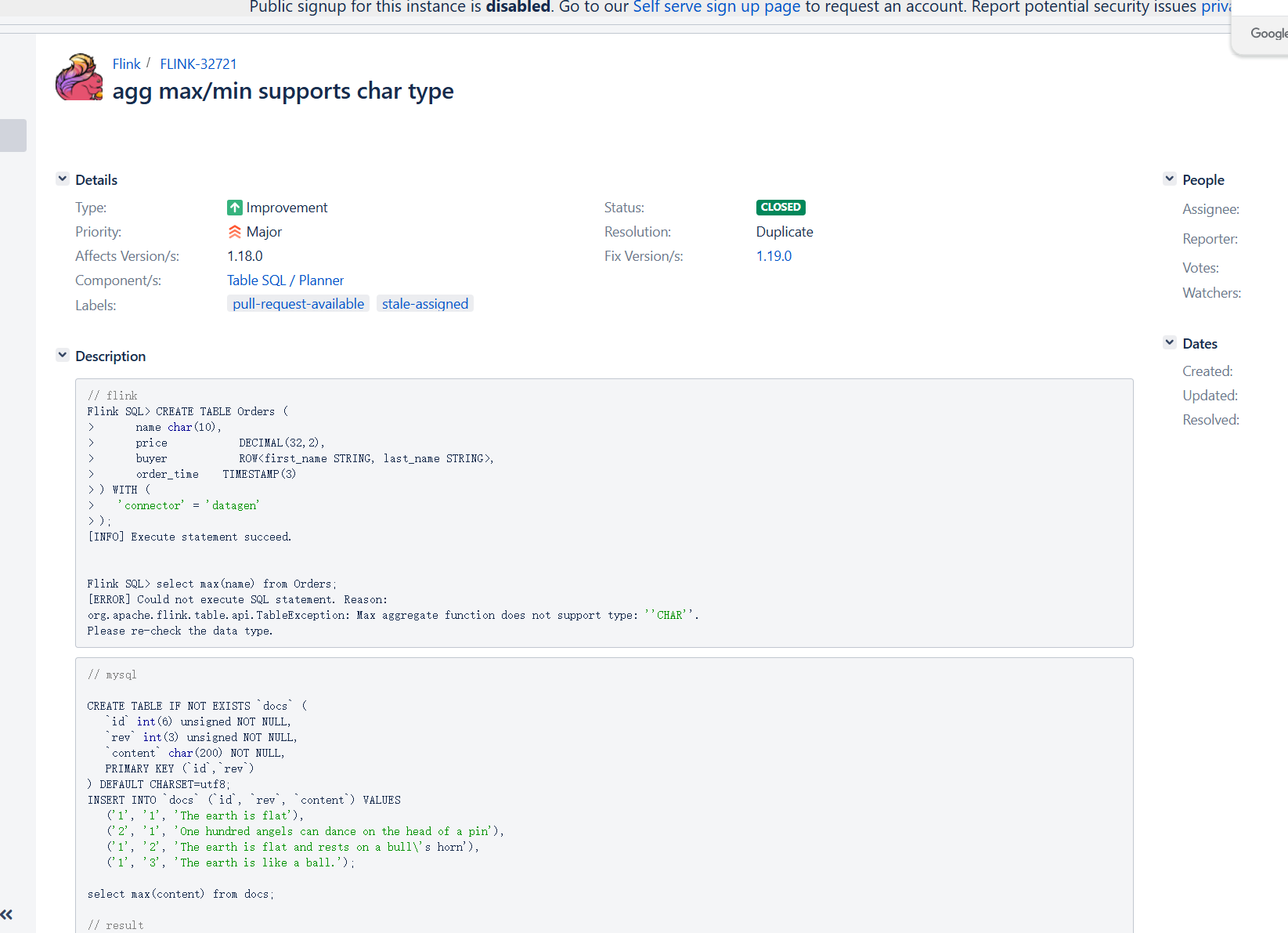
Task: Click the CLOSED status badge
Action: pyautogui.click(x=781, y=208)
